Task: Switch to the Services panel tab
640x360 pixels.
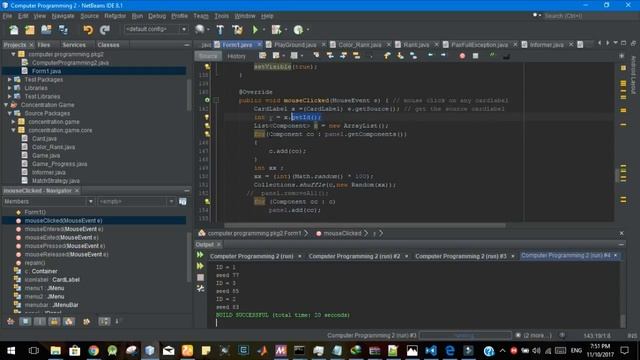Action: tap(74, 44)
